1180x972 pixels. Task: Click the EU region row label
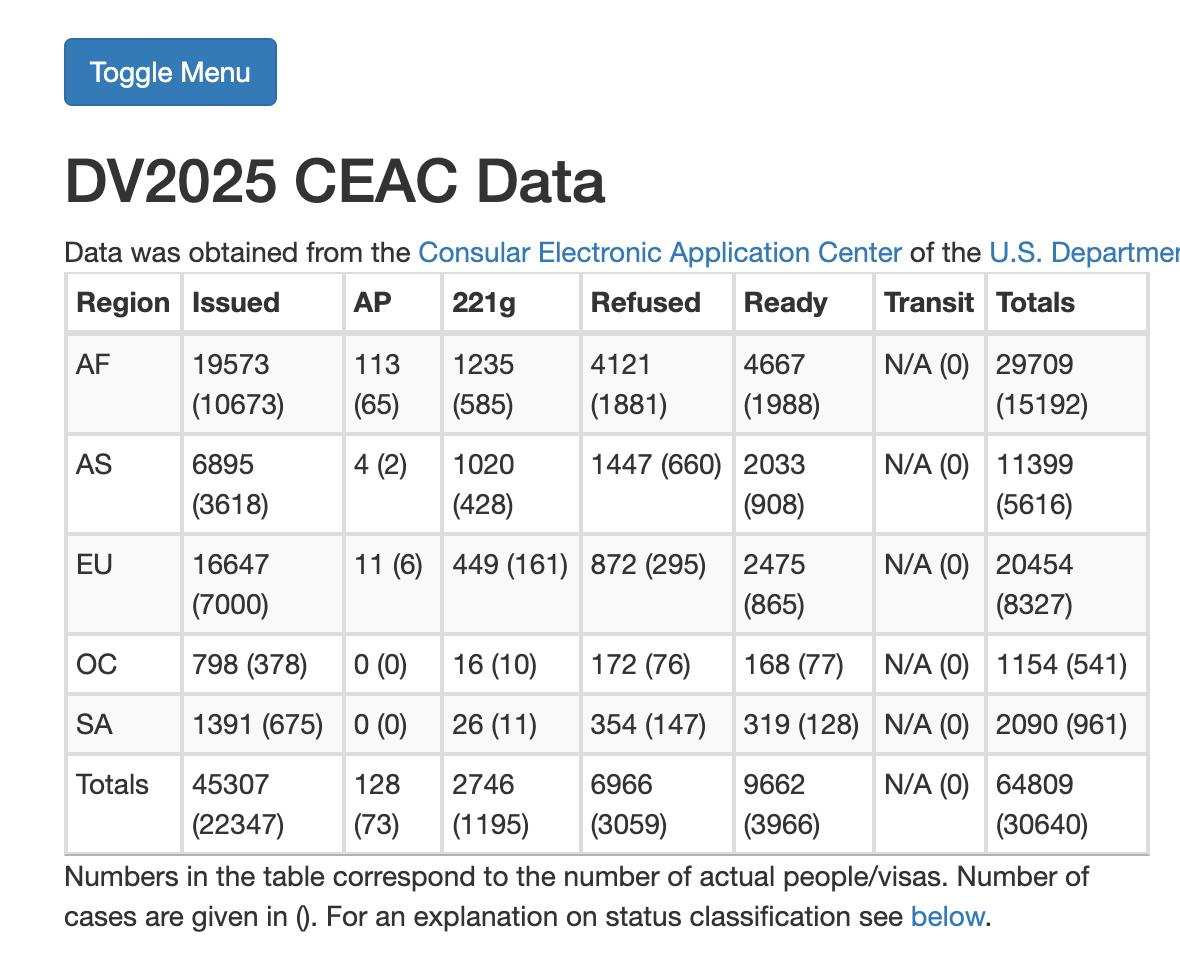pyautogui.click(x=94, y=565)
